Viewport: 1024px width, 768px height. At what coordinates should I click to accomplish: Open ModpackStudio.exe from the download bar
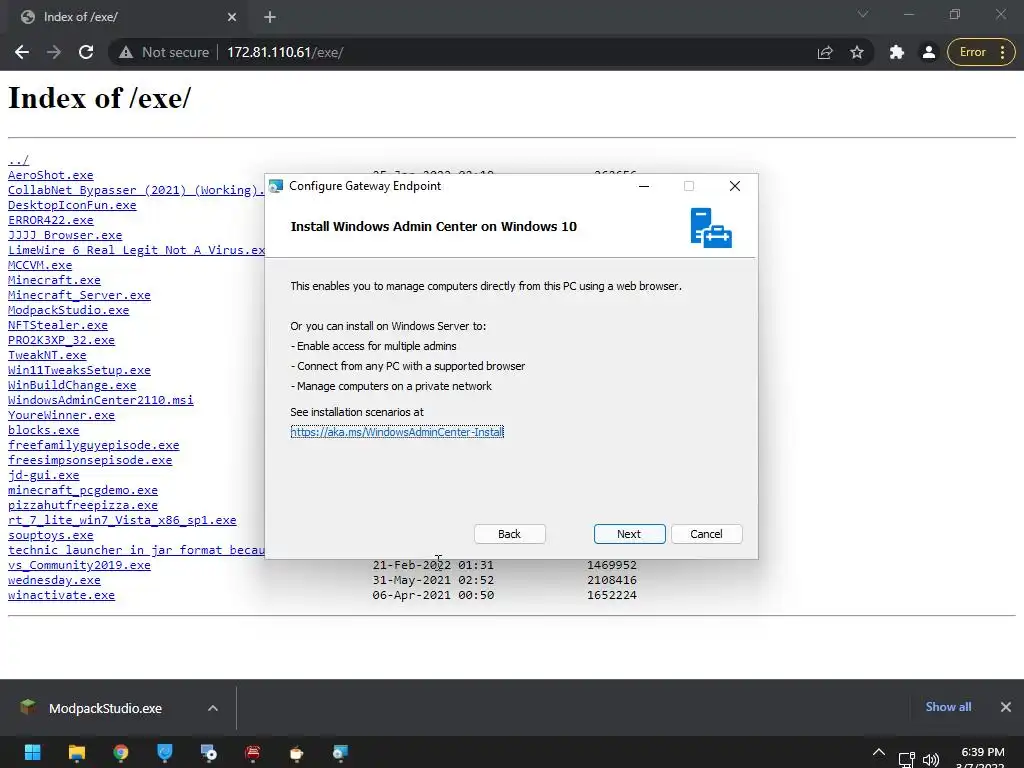[x=104, y=708]
